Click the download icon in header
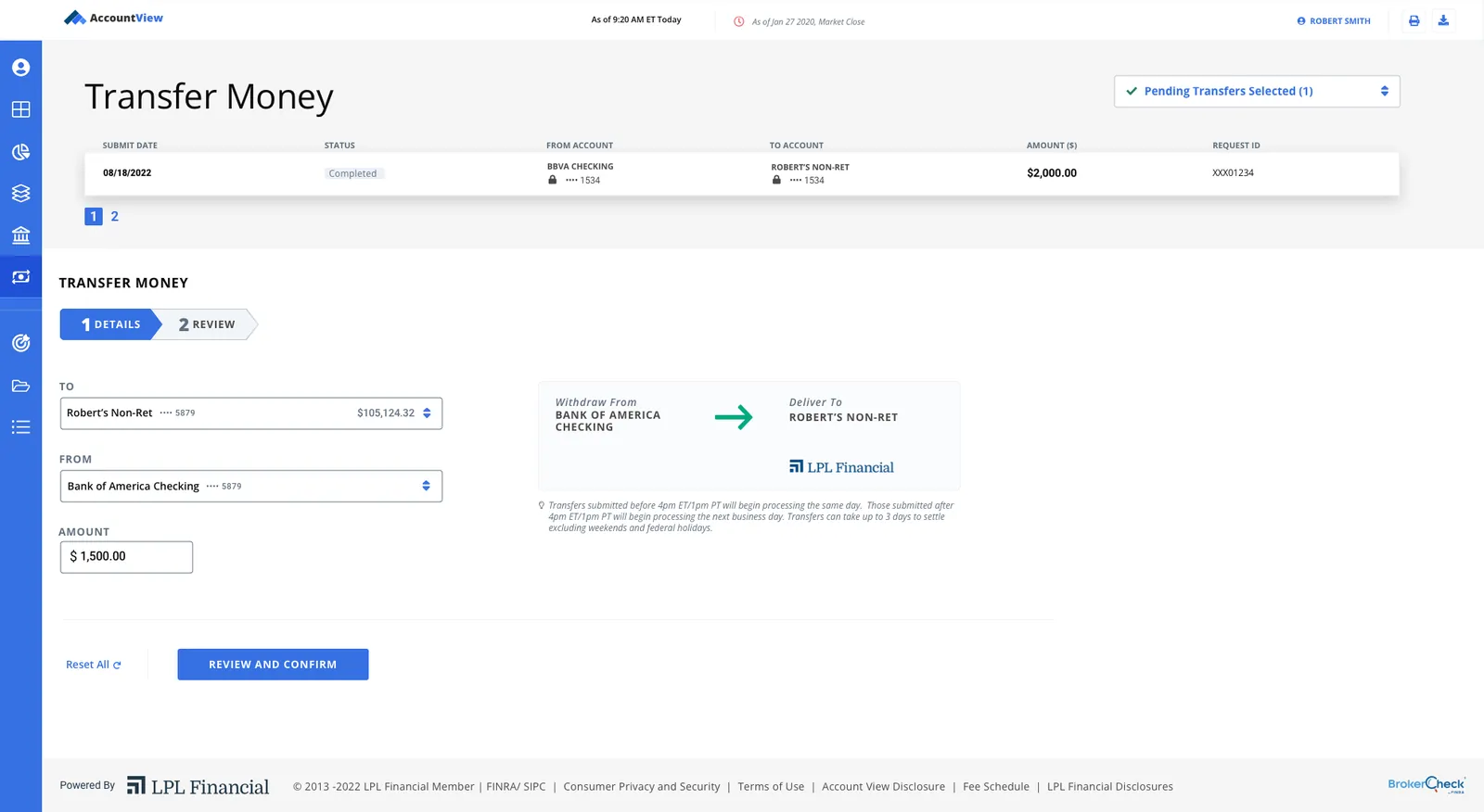Viewport: 1484px width, 812px height. [1443, 20]
